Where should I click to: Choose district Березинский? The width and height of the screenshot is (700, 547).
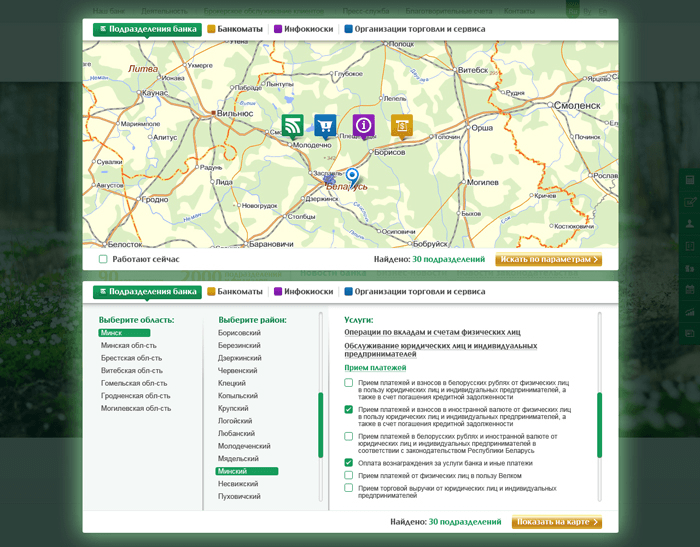(239, 345)
